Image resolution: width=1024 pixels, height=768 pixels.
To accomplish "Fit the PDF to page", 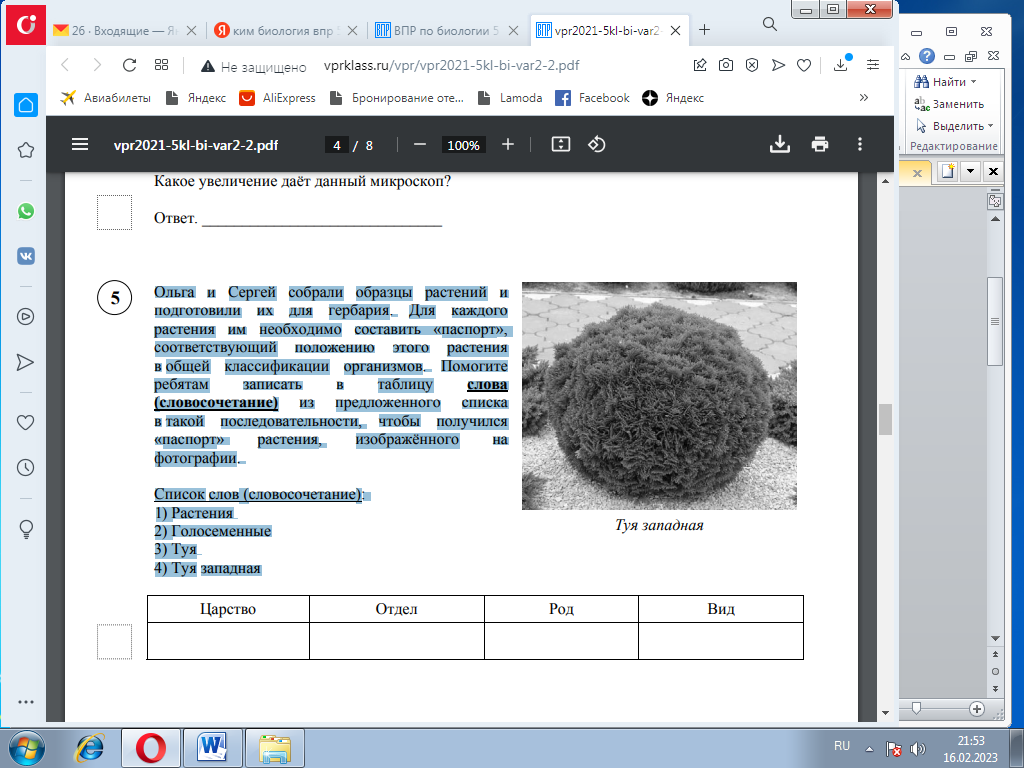I will [561, 144].
